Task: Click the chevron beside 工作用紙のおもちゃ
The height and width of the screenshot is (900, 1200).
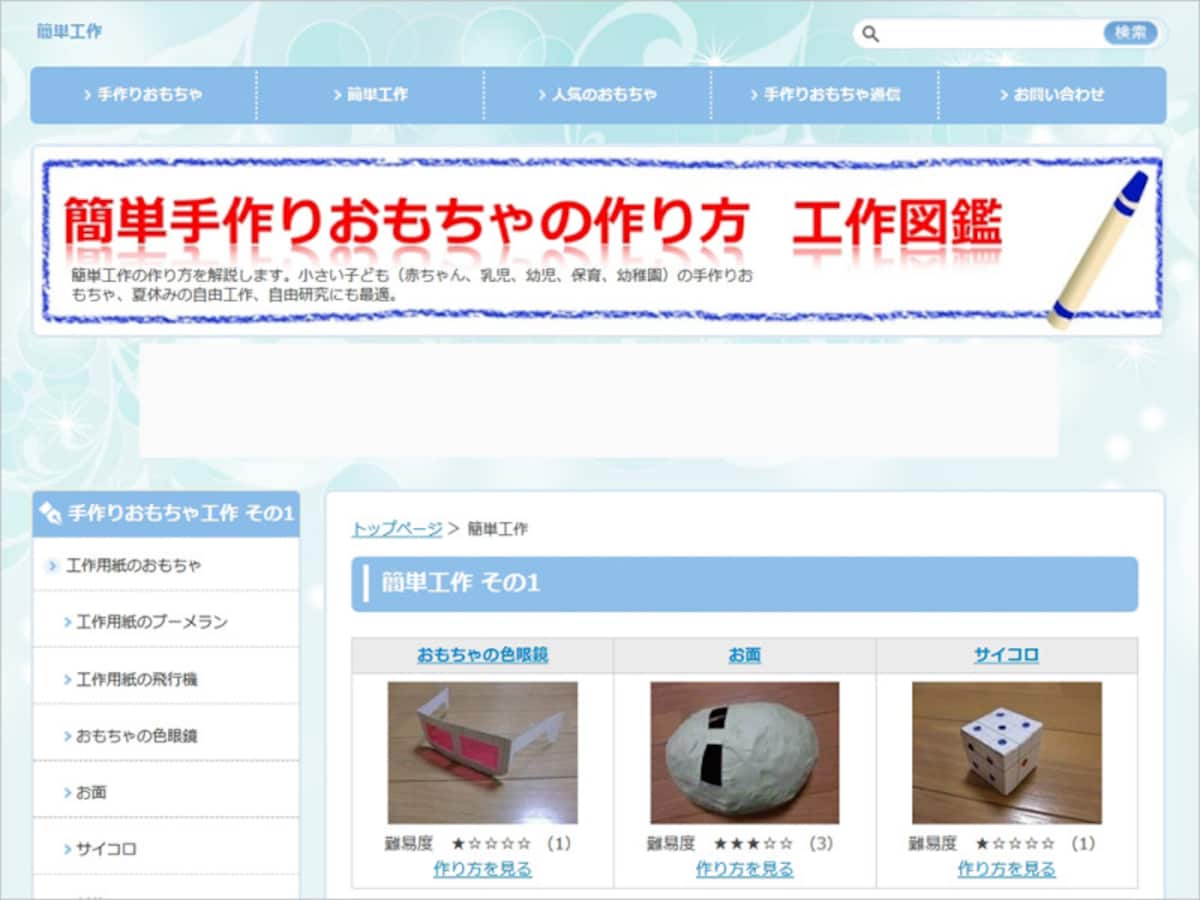Action: (x=52, y=566)
